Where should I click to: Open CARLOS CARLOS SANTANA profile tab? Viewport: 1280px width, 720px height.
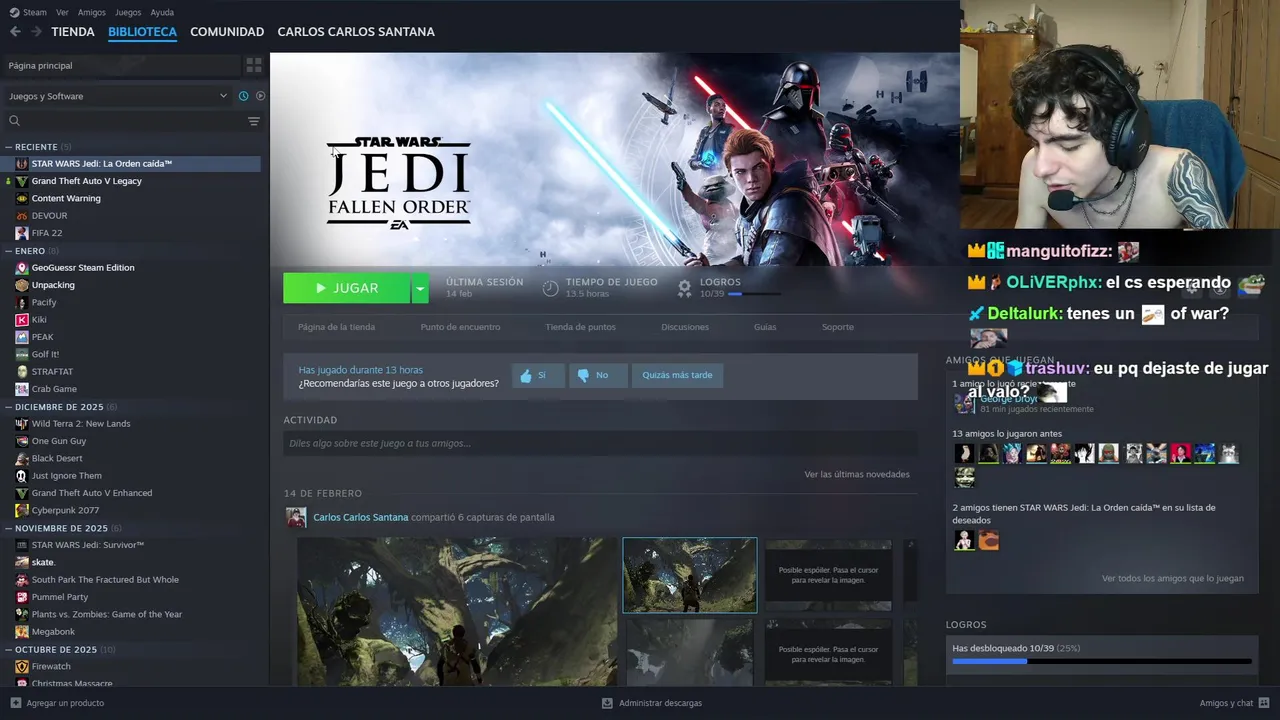(356, 32)
